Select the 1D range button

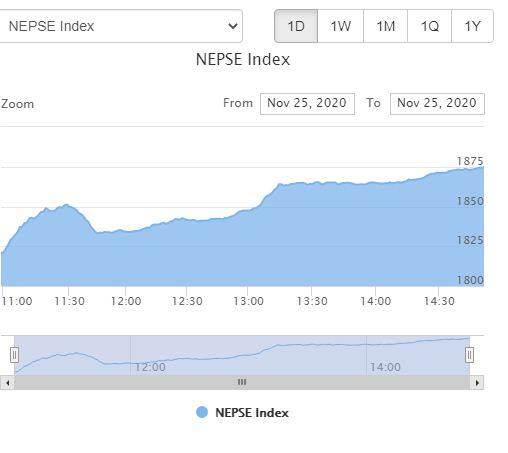coord(296,26)
